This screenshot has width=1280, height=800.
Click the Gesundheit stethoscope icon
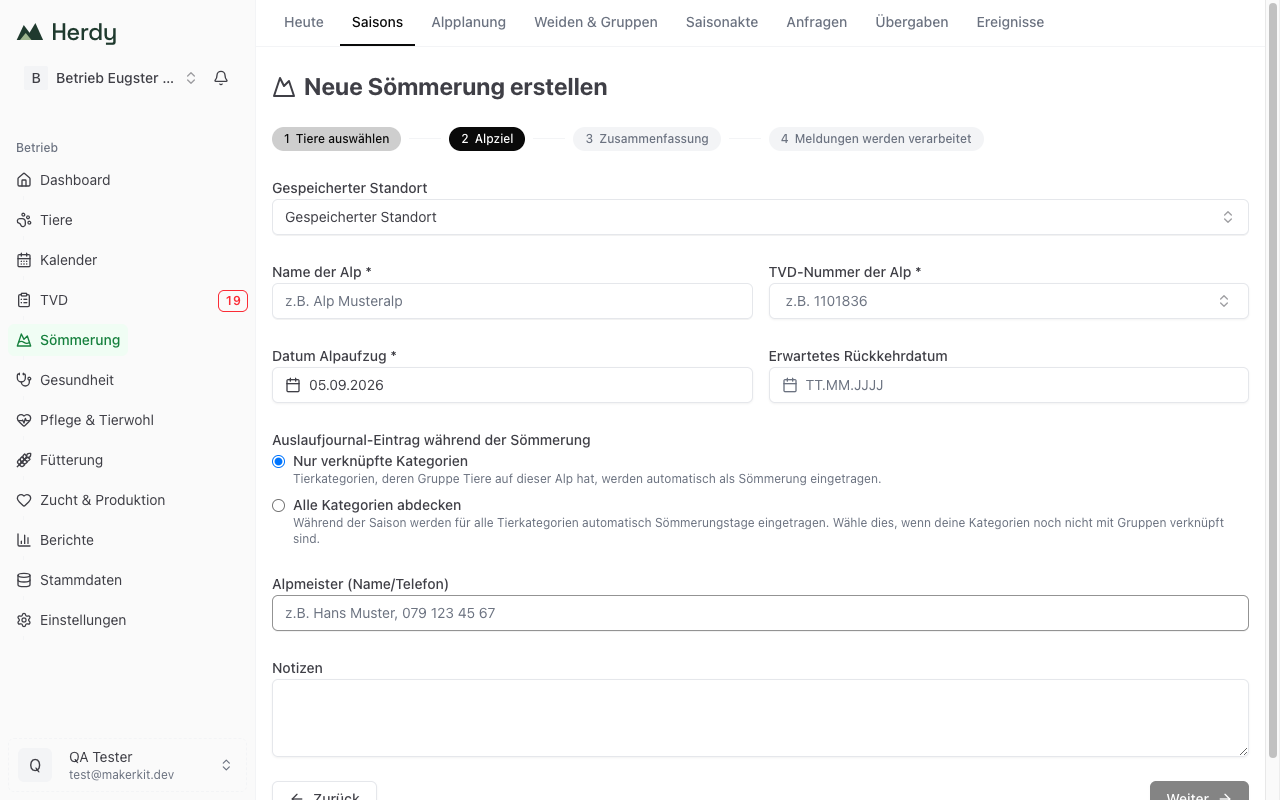[24, 380]
